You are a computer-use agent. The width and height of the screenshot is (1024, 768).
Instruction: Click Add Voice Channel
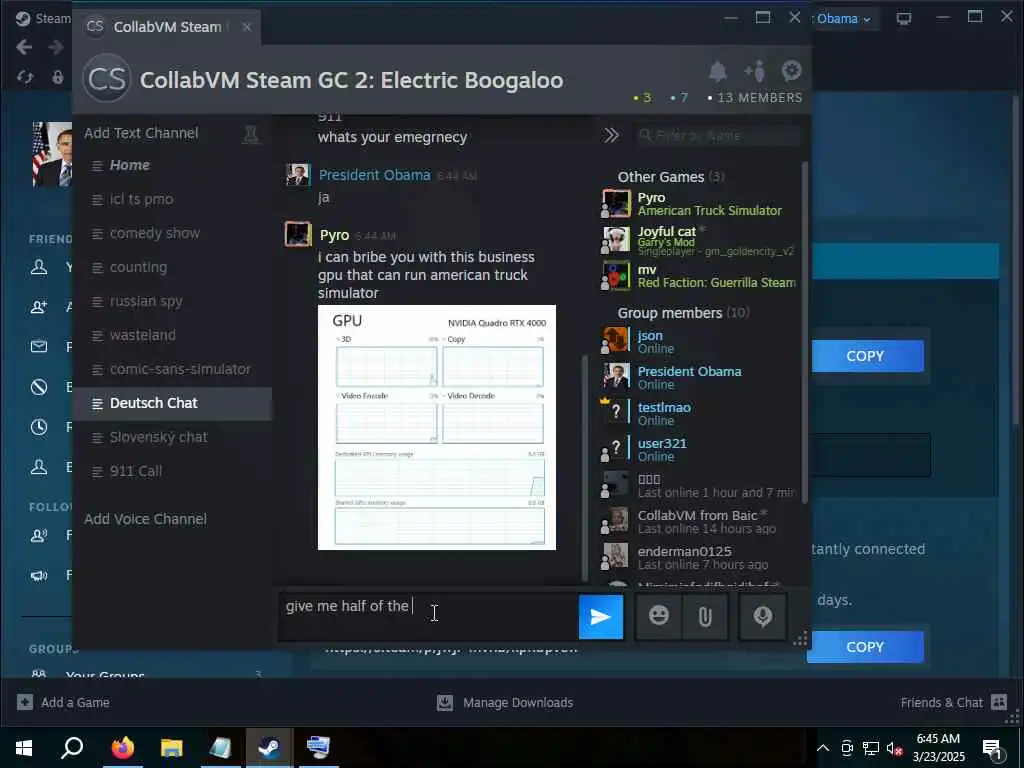145,519
